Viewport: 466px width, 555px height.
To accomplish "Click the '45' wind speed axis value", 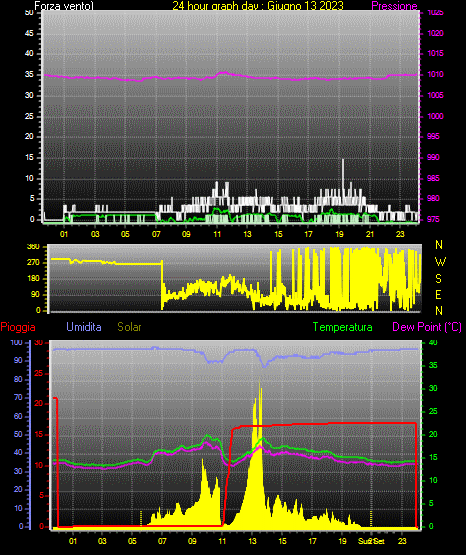I will point(29,33).
